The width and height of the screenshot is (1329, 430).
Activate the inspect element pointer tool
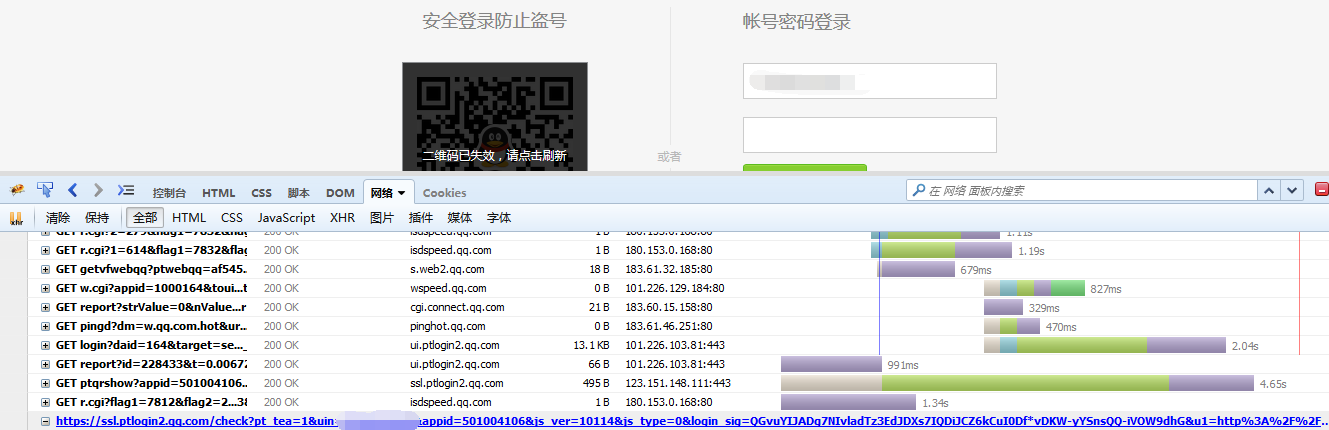pyautogui.click(x=45, y=190)
